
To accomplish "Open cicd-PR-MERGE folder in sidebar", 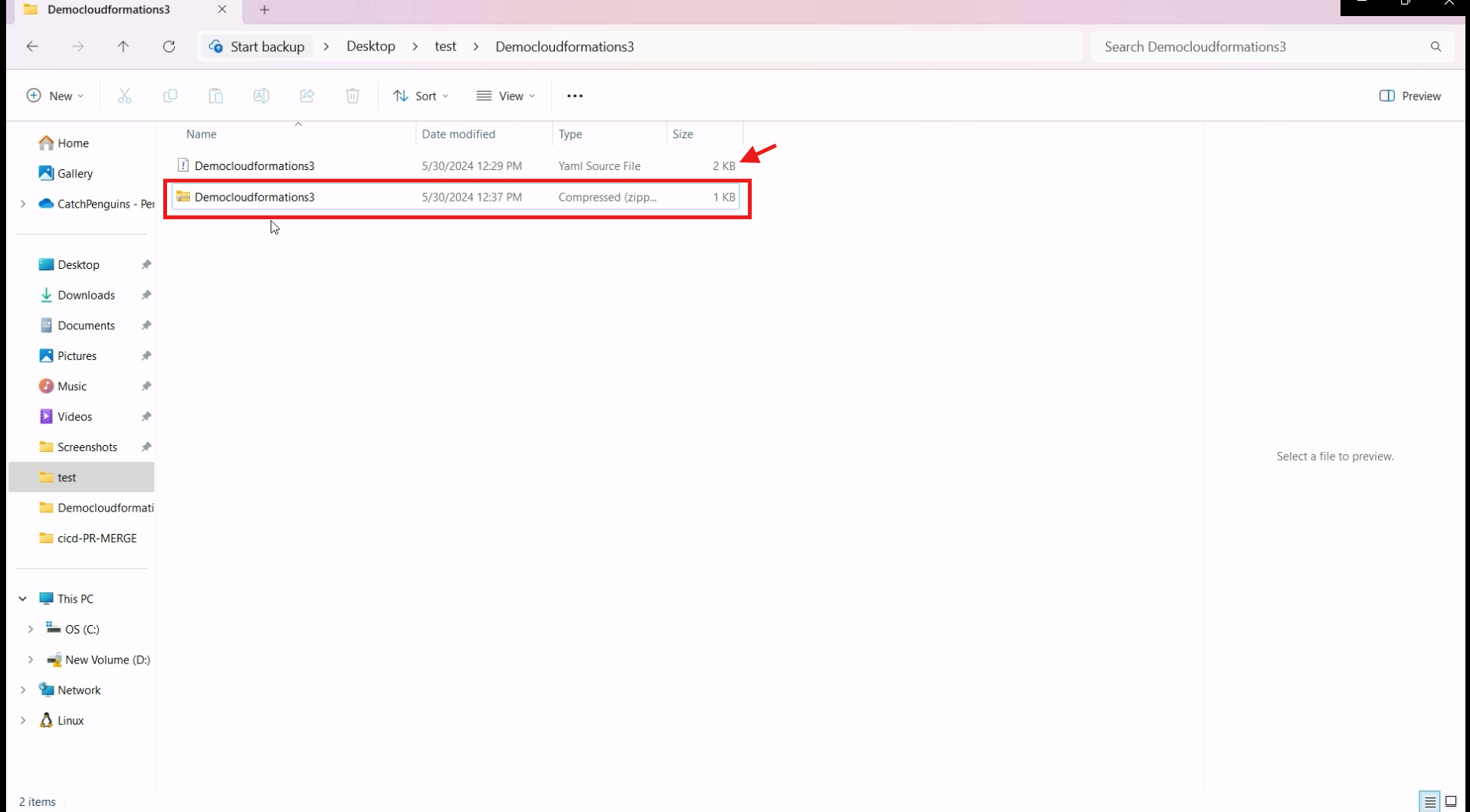I will click(x=87, y=538).
